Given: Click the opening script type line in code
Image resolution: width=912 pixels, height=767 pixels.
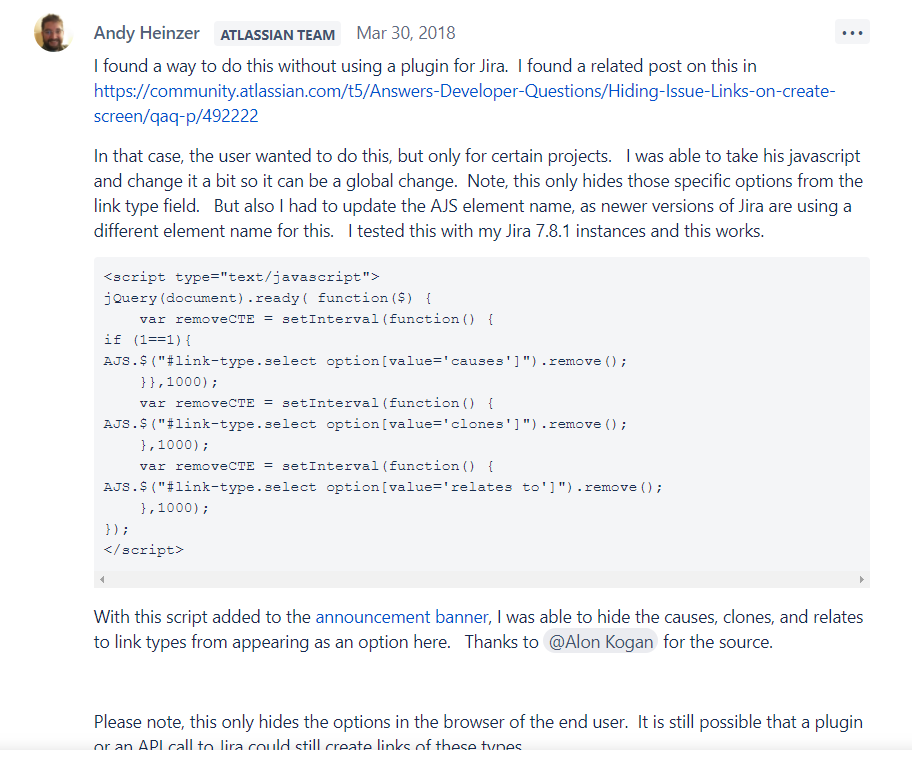Looking at the screenshot, I should click(x=241, y=277).
